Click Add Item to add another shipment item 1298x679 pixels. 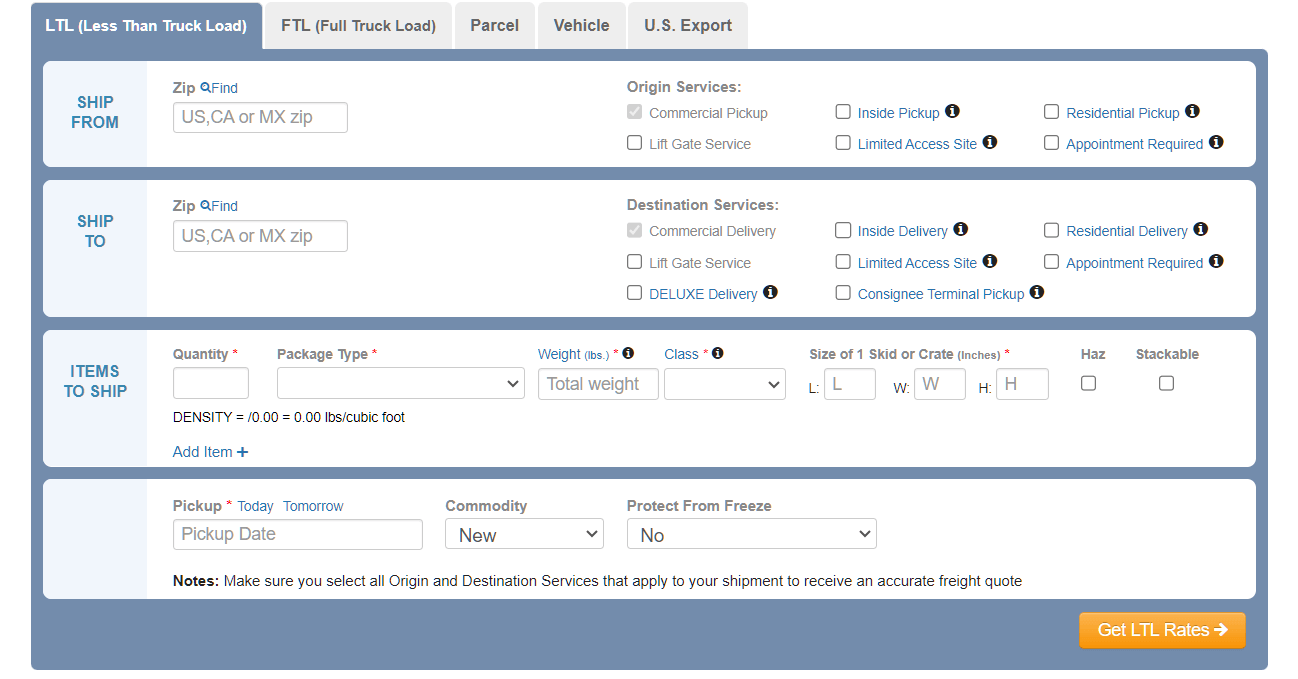[210, 452]
